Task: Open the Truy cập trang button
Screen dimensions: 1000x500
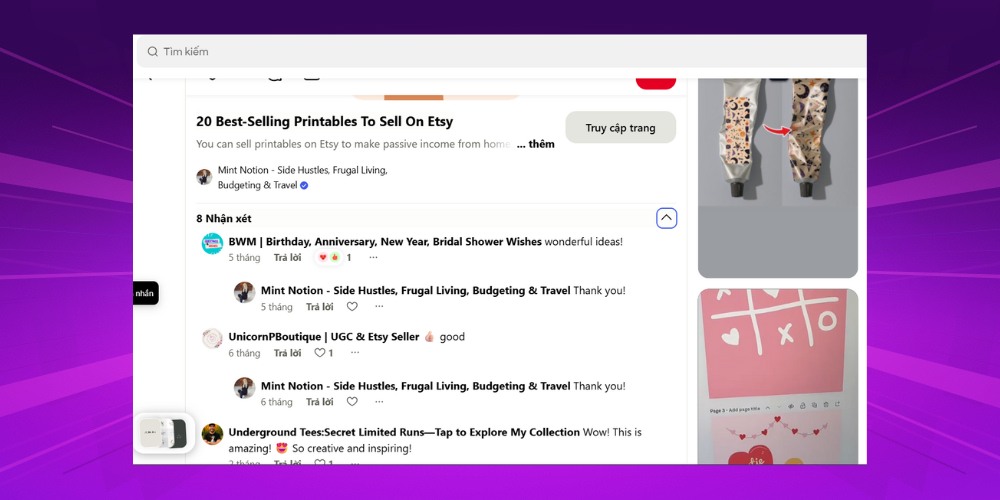Action: click(x=621, y=128)
